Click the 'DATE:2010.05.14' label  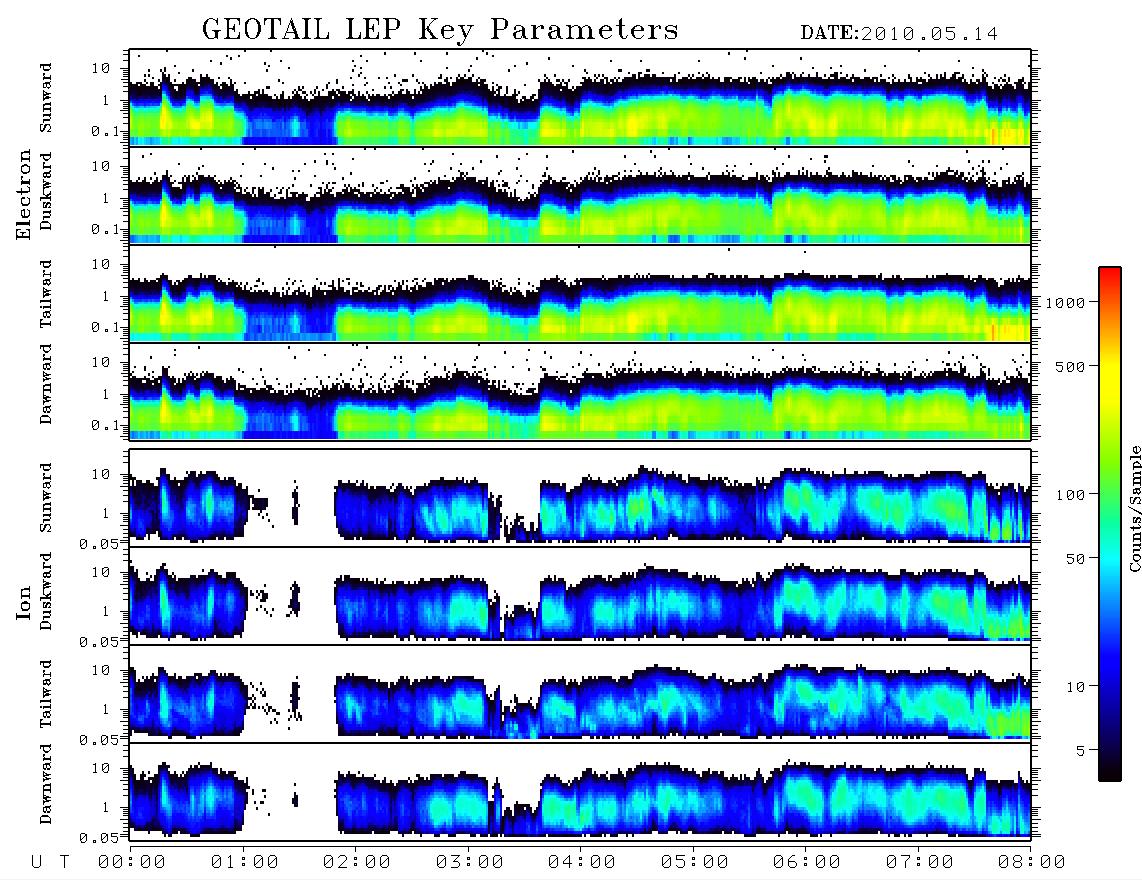(899, 34)
